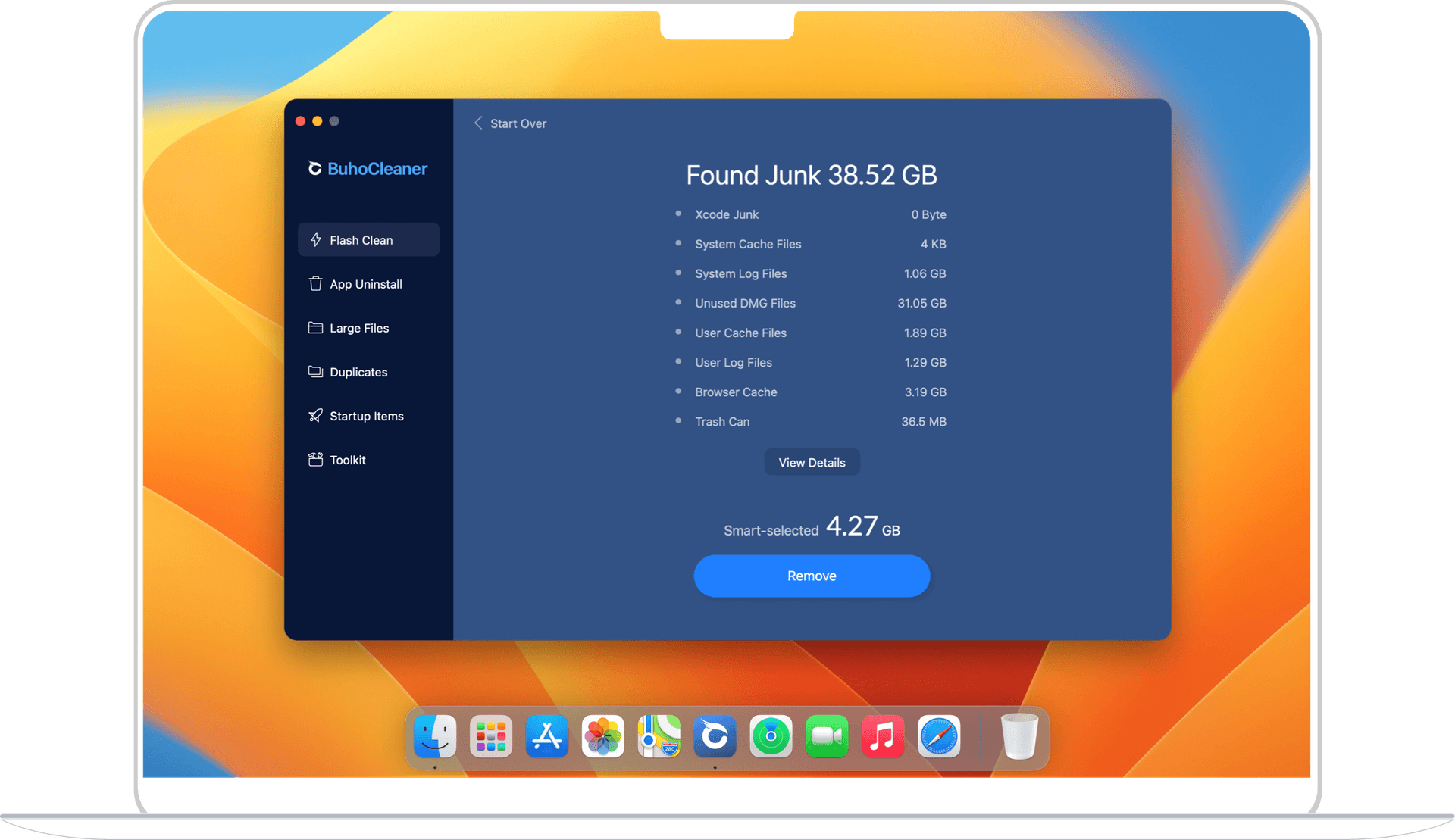Screen dimensions: 1455x840
Task: Click the back chevron beside Start Over
Action: [478, 123]
